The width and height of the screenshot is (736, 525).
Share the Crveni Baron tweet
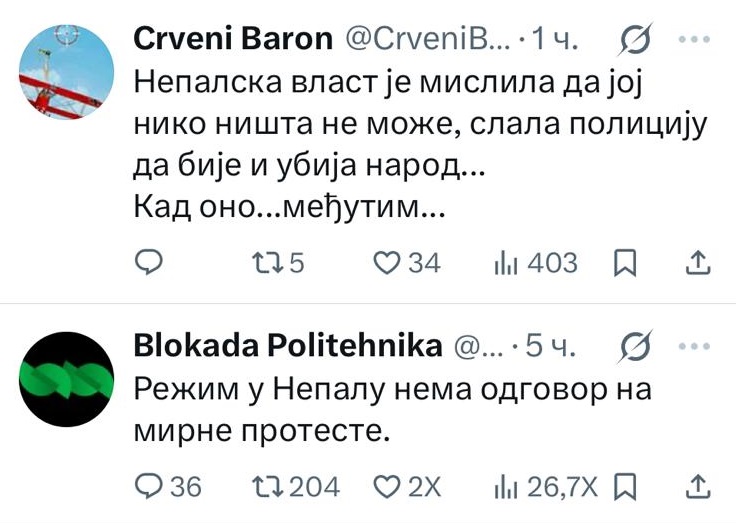[x=698, y=262]
